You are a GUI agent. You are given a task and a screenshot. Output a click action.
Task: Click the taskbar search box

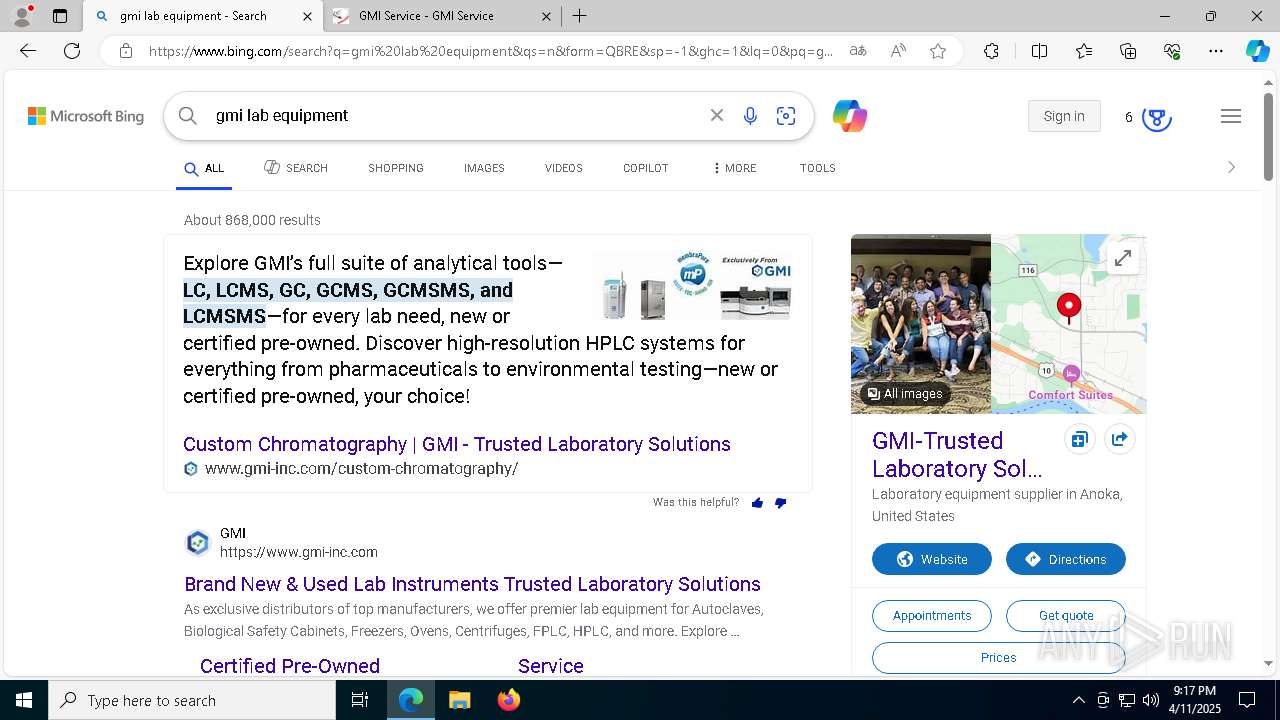pos(192,700)
